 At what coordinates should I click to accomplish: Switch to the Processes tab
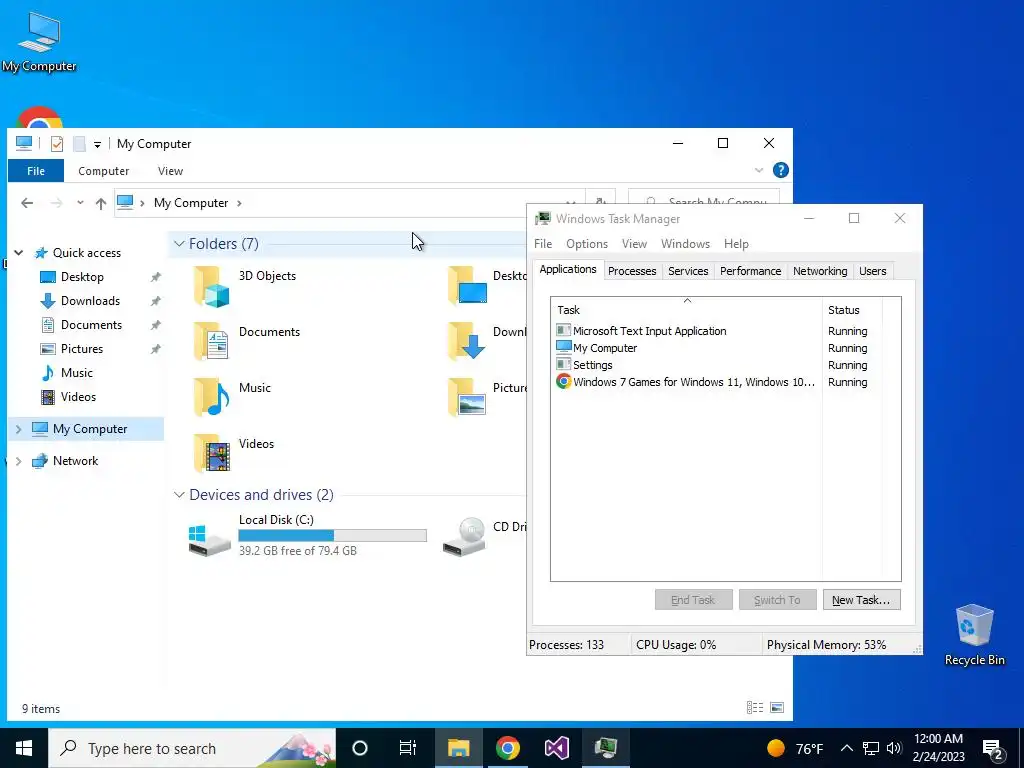632,271
